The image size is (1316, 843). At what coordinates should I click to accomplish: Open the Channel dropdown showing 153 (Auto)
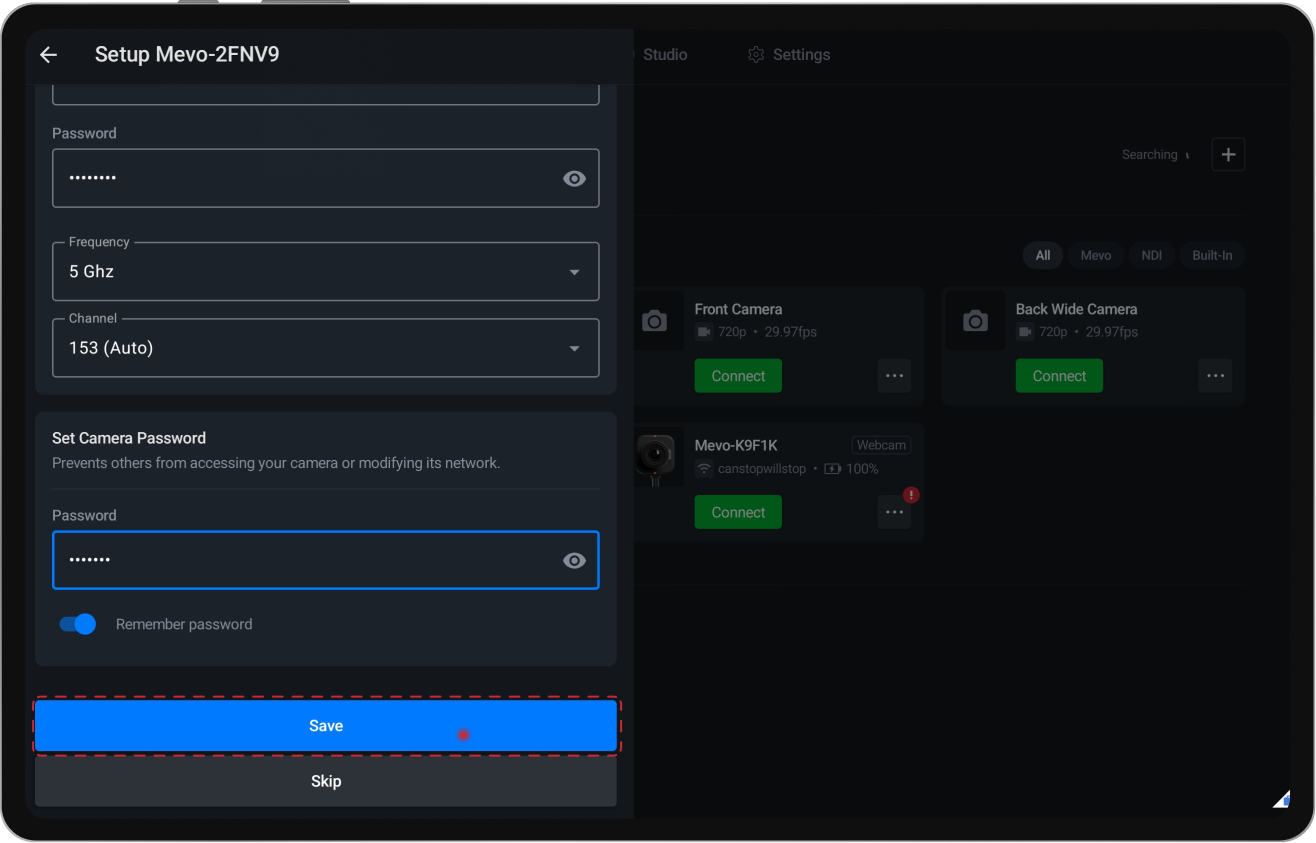326,348
